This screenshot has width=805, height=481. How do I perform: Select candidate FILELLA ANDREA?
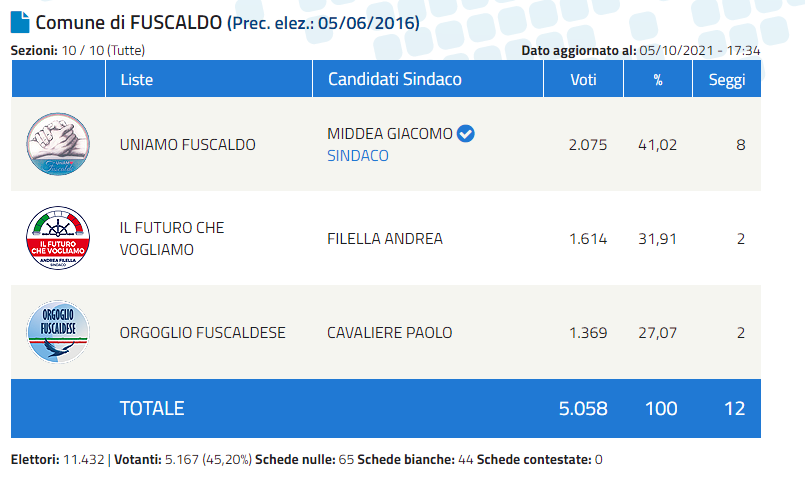tap(385, 239)
